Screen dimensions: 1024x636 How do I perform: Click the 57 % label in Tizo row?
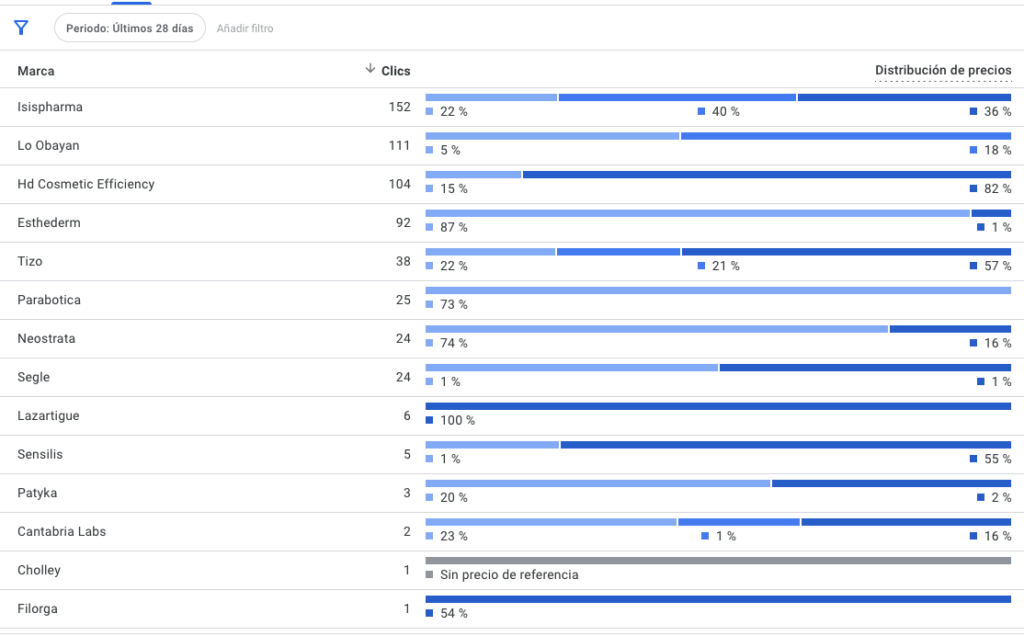pos(998,266)
